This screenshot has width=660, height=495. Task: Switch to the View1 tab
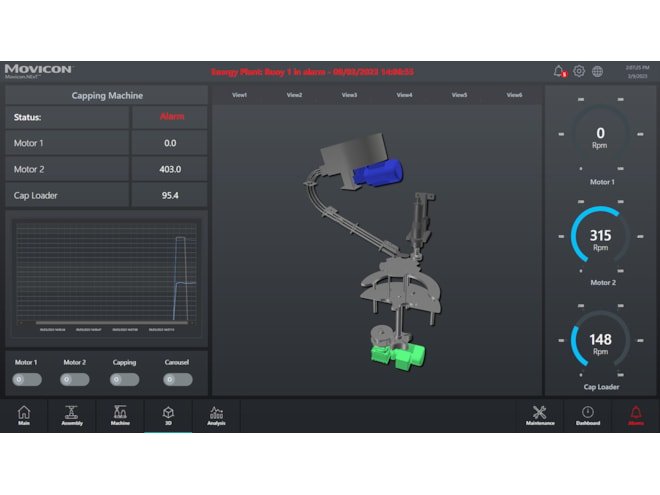tap(239, 95)
